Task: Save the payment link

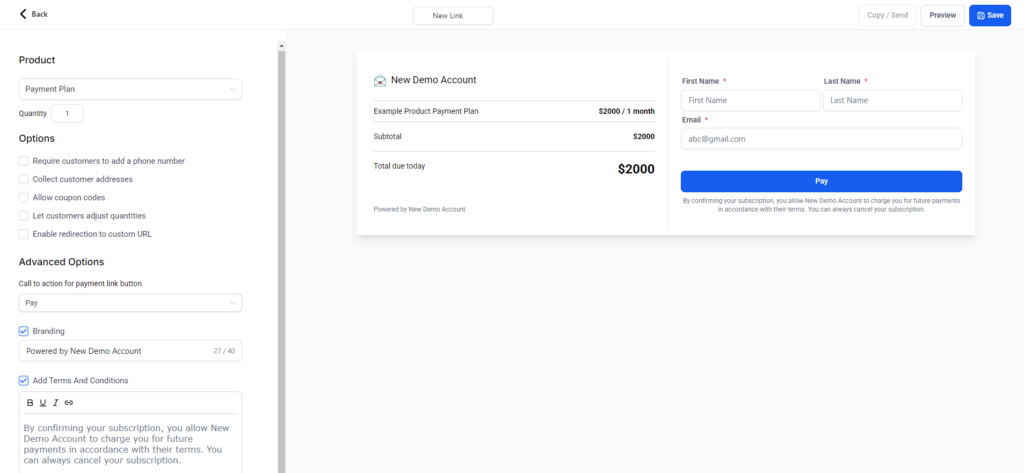Action: pyautogui.click(x=990, y=15)
